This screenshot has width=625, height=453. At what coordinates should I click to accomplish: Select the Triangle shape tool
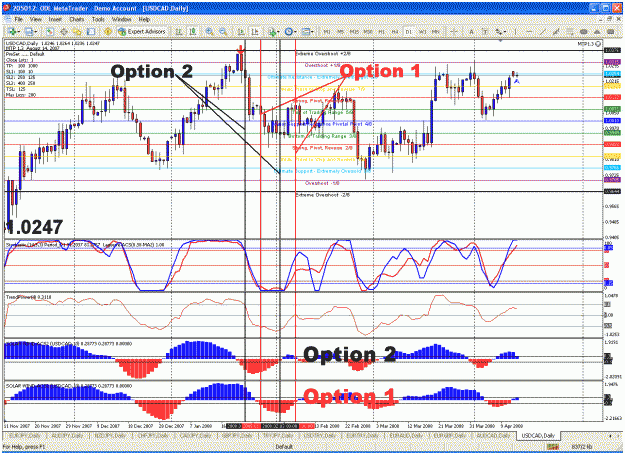click(x=597, y=32)
